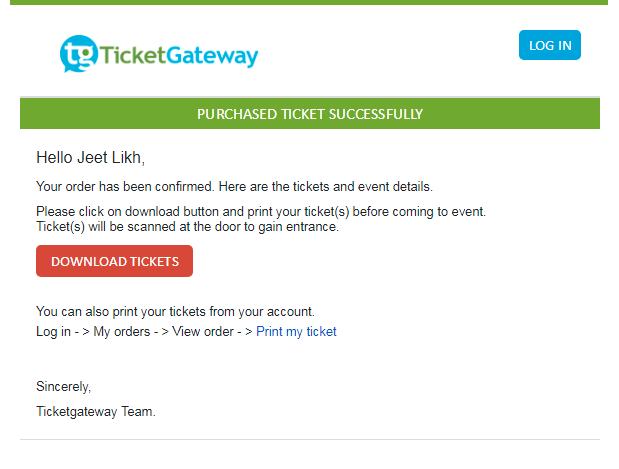Download tickets using the red button
Screen dimensions: 619x469
click(x=114, y=261)
